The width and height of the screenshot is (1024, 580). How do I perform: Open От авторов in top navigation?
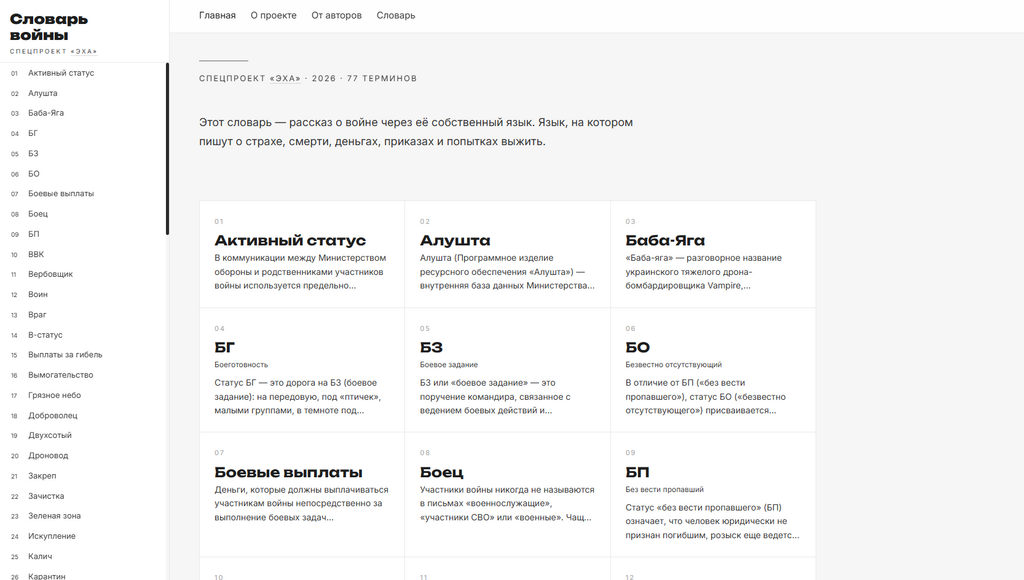[336, 15]
